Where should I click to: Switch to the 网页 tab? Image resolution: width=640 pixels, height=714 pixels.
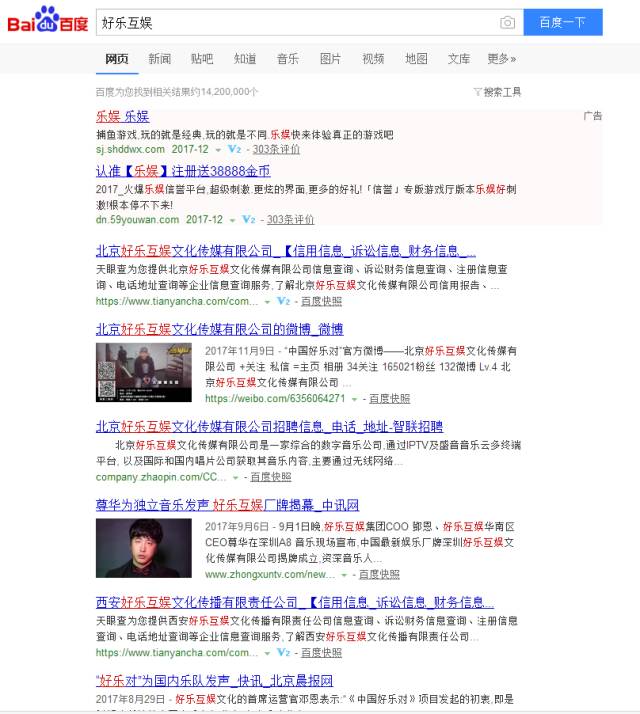tap(117, 59)
